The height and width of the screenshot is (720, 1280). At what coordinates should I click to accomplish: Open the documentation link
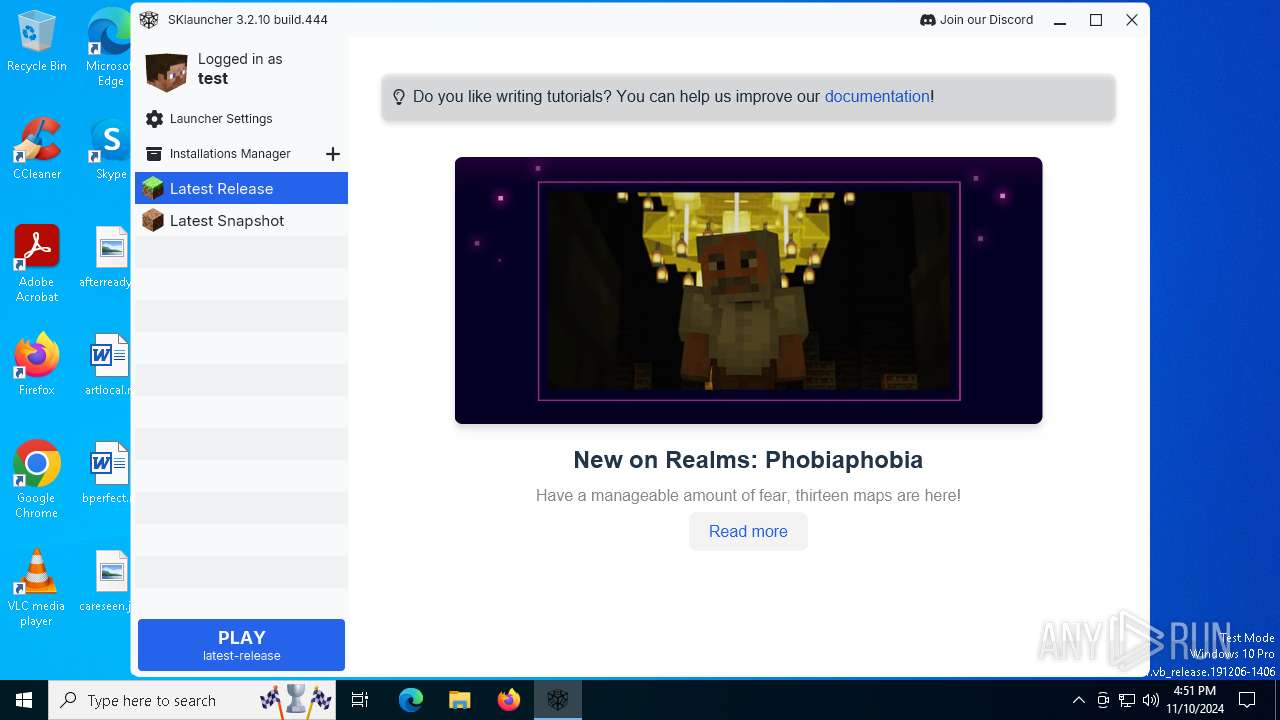(877, 97)
